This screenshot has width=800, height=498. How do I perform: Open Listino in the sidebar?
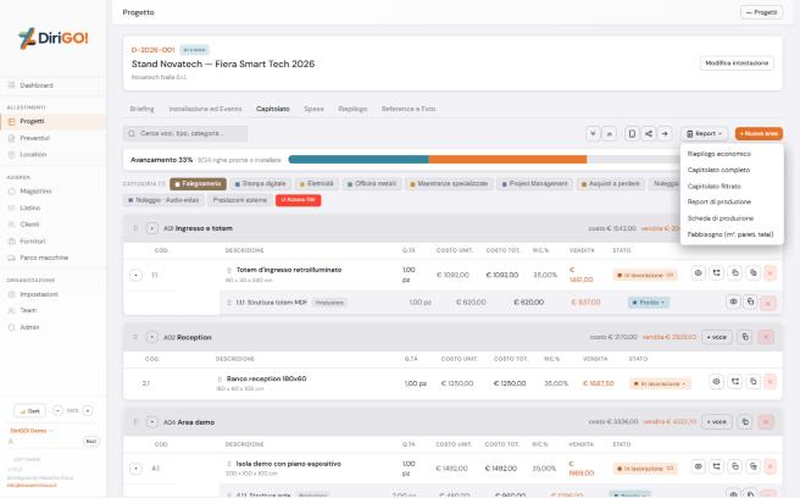[53, 208]
